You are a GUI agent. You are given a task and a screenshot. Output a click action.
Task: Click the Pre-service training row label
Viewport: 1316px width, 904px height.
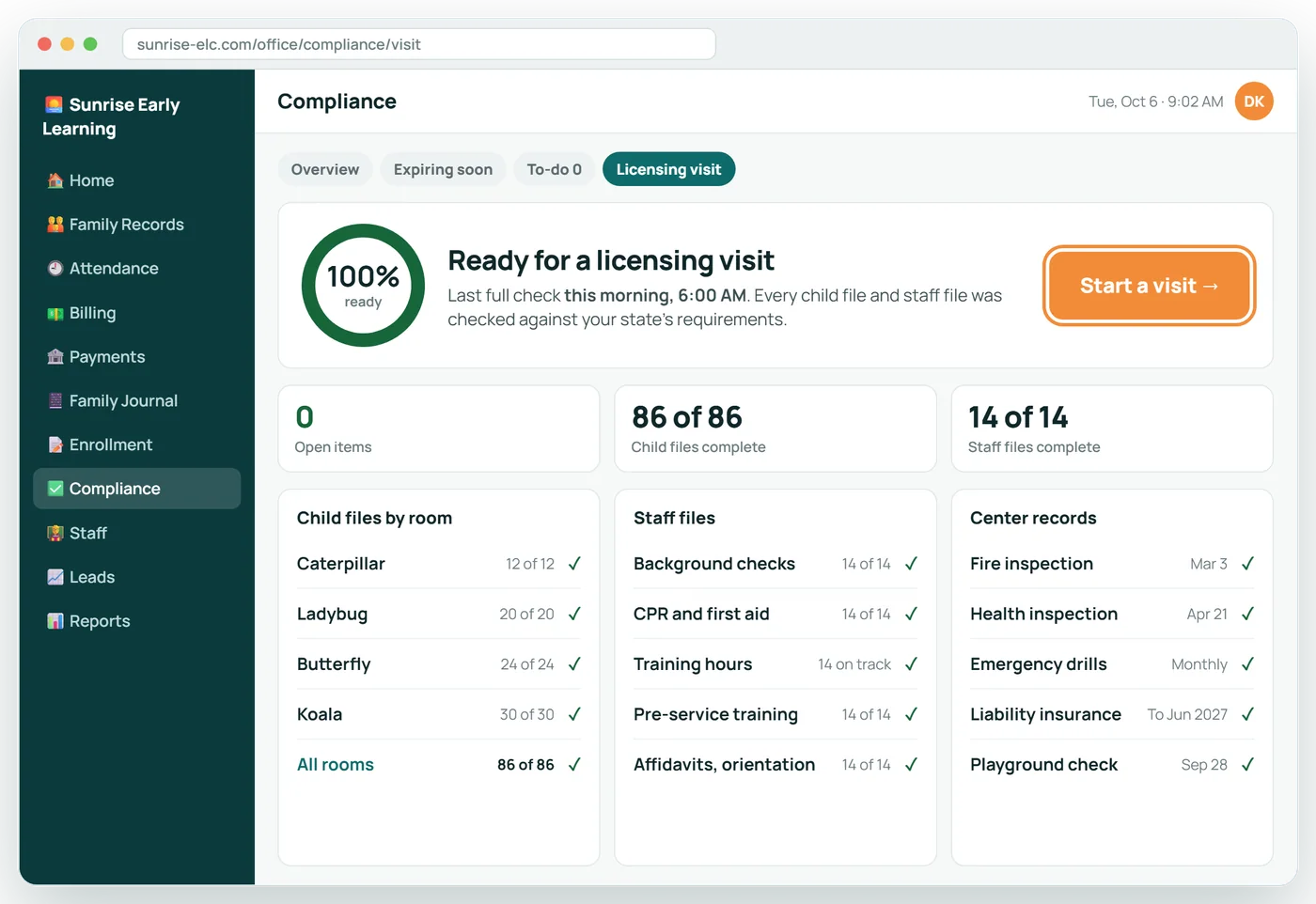[x=715, y=714]
